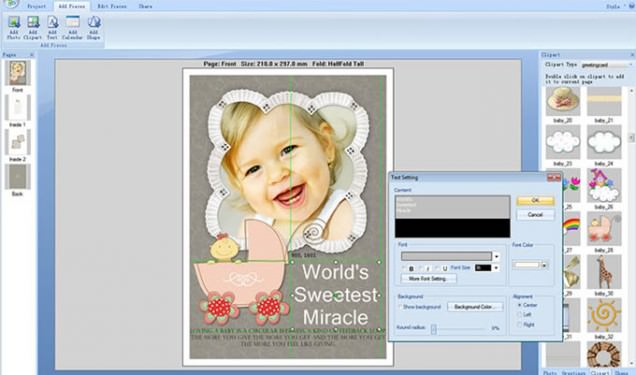Select Right alignment radio button
This screenshot has width=636, height=375.
519,325
